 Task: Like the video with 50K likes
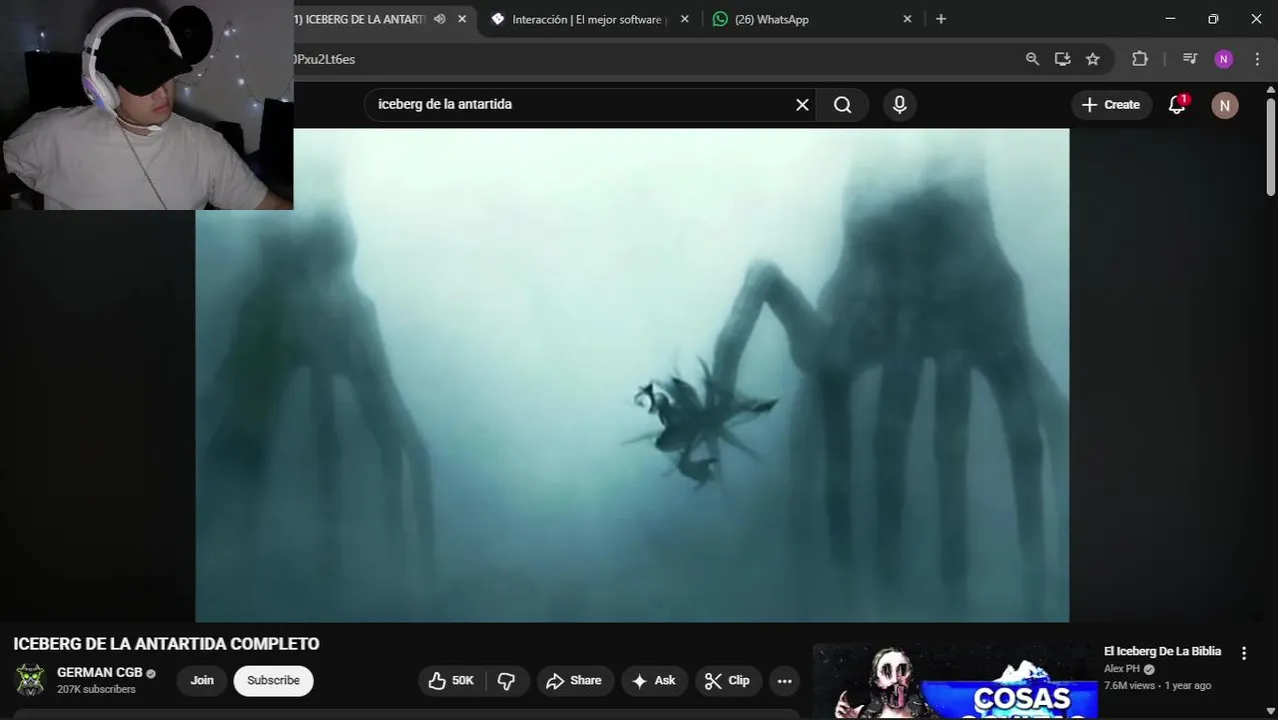(451, 681)
